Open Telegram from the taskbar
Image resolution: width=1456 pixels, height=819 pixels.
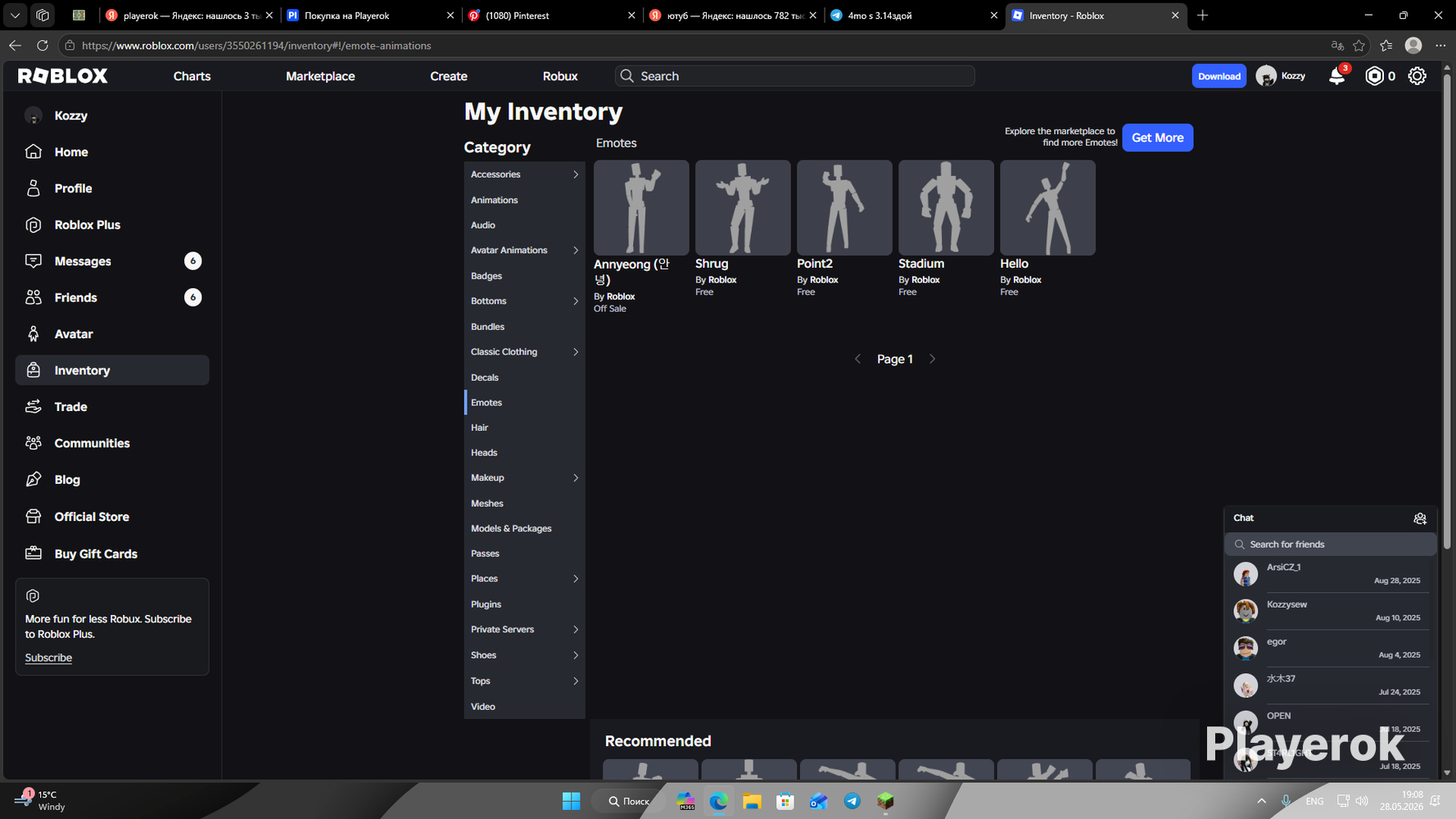point(852,801)
